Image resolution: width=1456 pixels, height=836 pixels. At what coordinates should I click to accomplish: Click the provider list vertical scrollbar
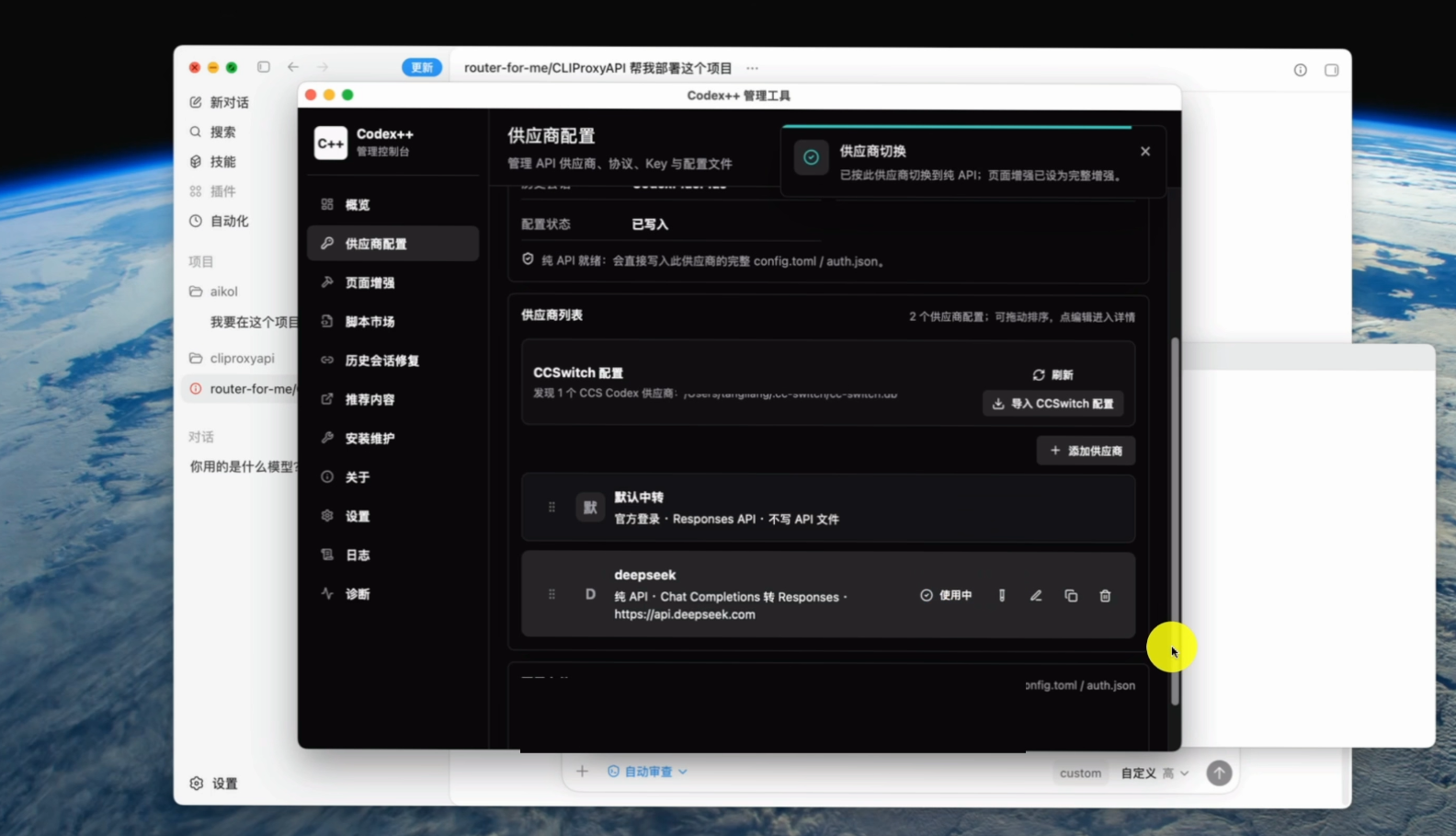(1175, 522)
